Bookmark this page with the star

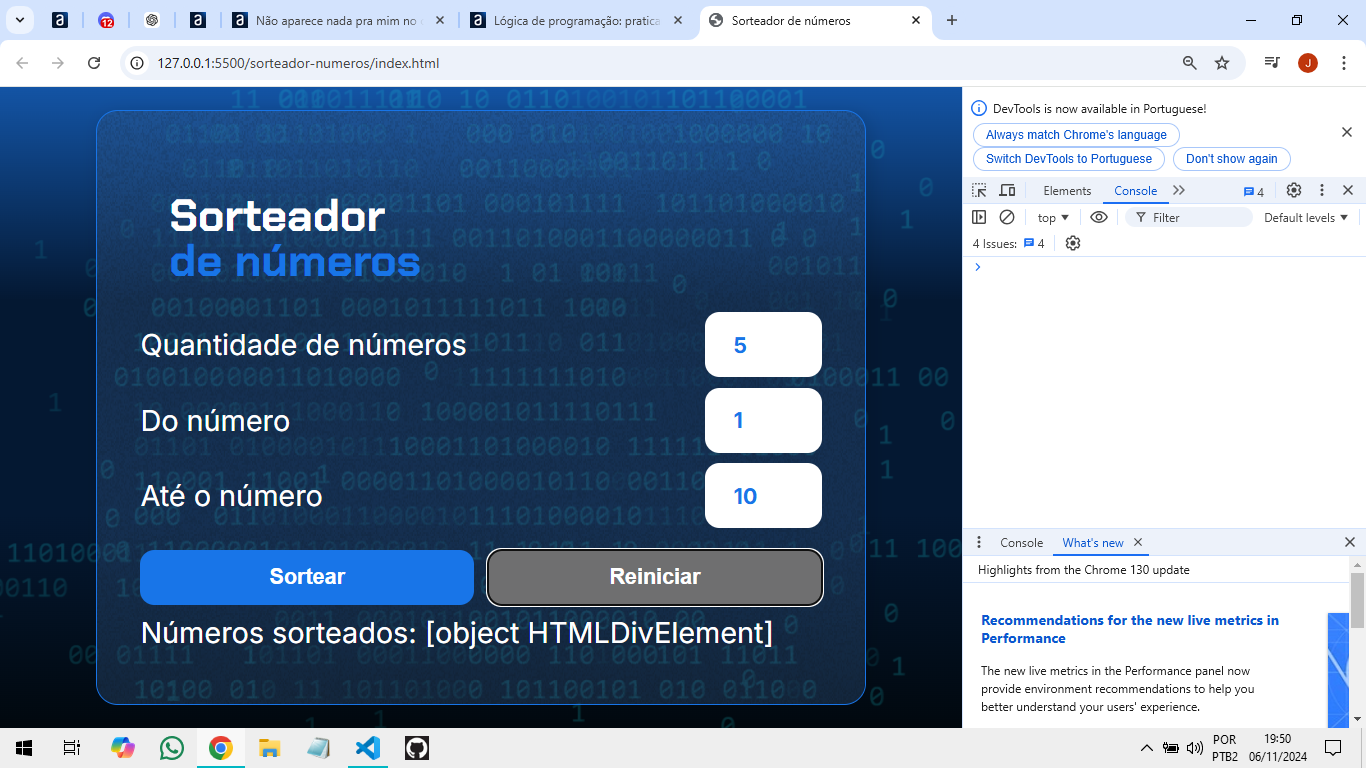coord(1222,63)
